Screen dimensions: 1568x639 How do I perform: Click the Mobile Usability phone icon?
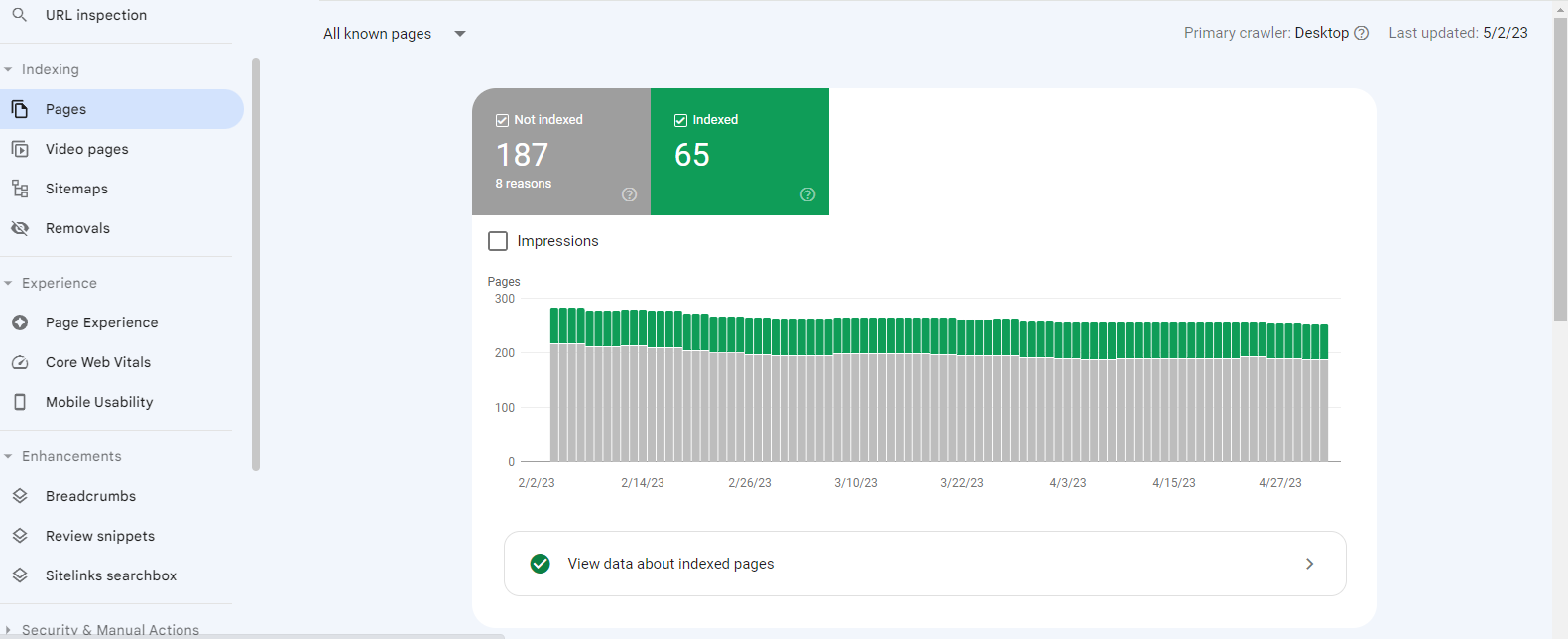[x=20, y=402]
